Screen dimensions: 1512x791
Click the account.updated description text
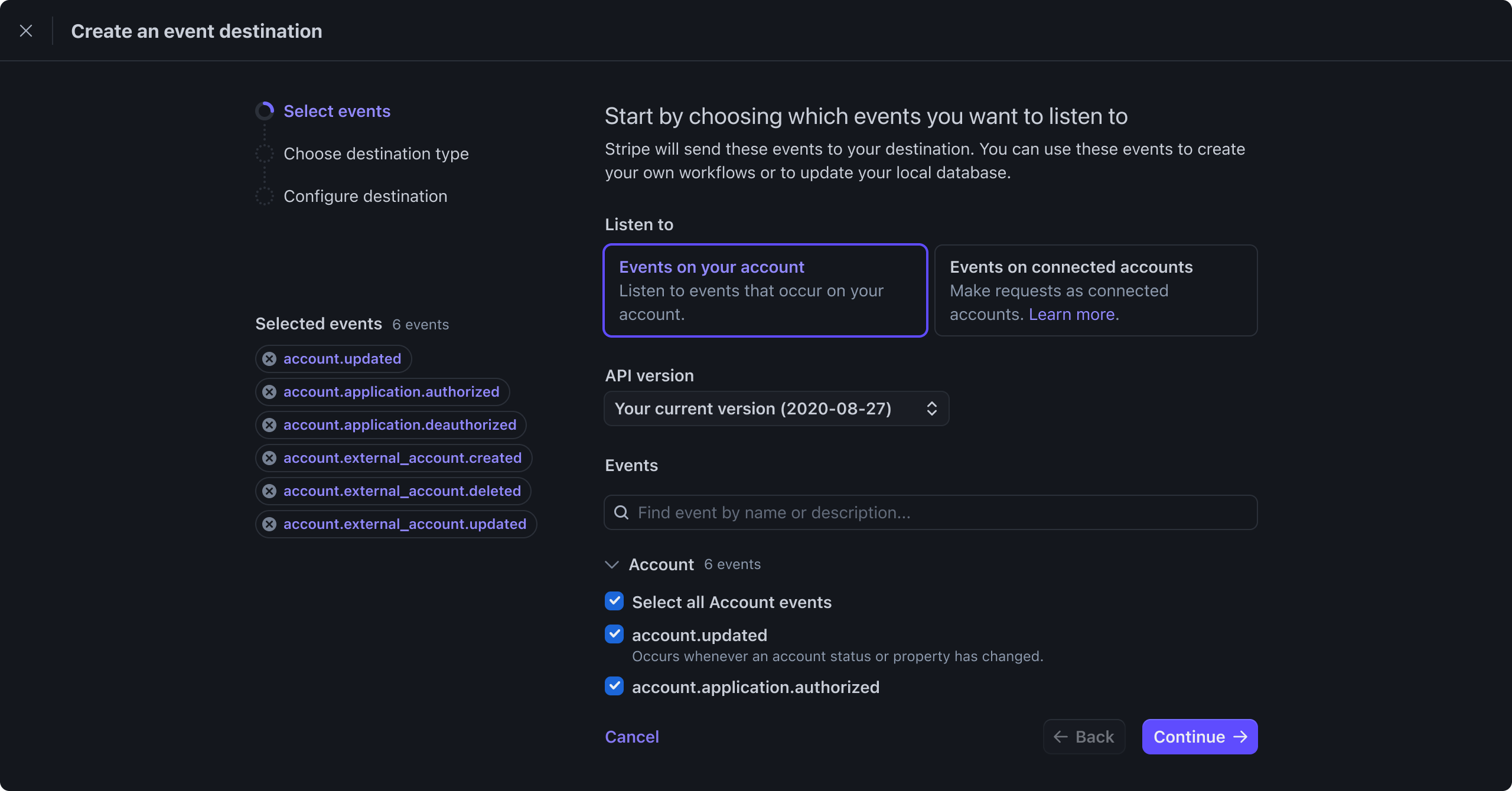tap(838, 656)
